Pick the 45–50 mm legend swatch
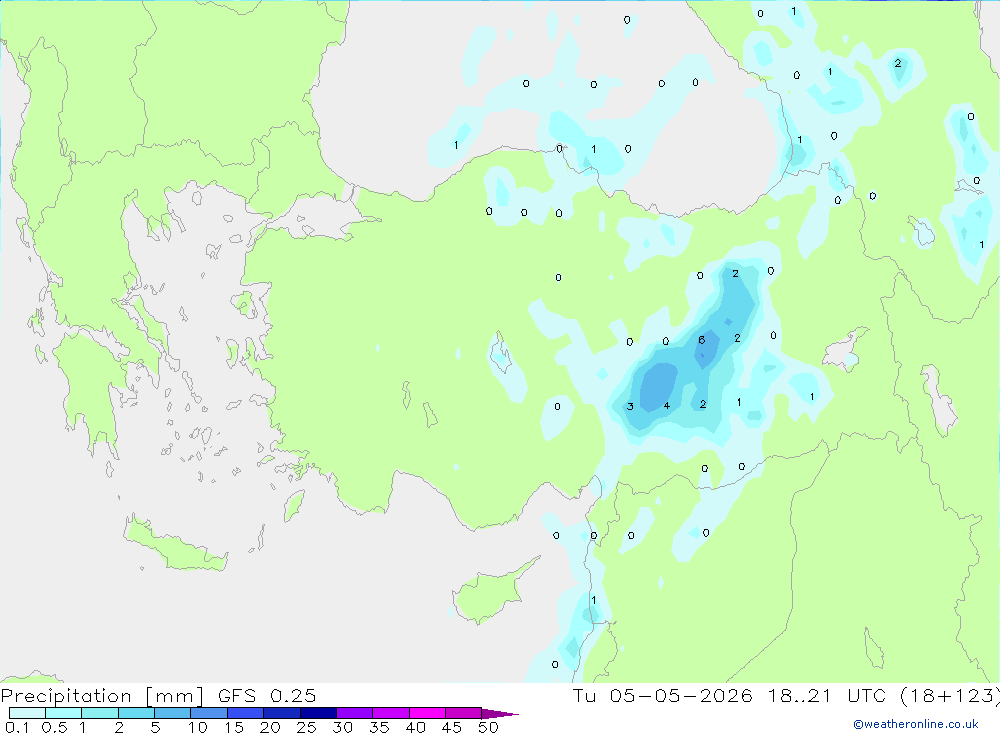This screenshot has width=1000, height=733. 464,713
